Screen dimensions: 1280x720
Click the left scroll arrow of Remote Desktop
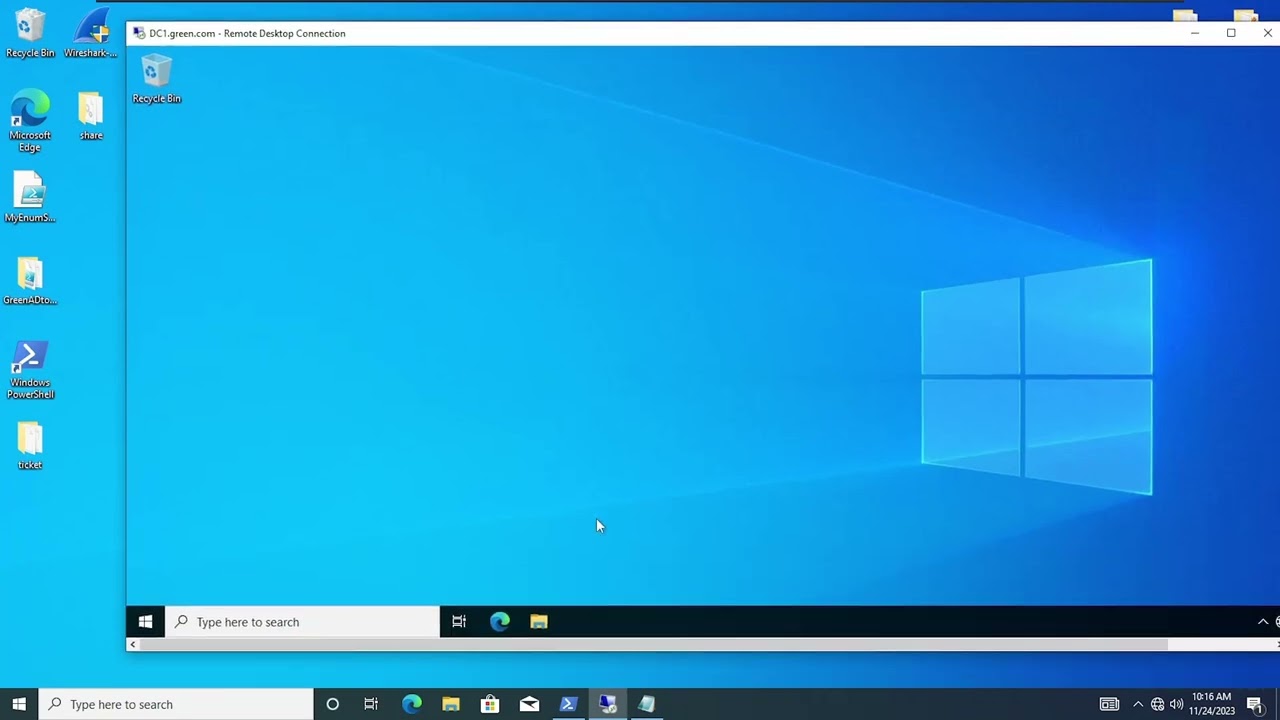click(132, 644)
